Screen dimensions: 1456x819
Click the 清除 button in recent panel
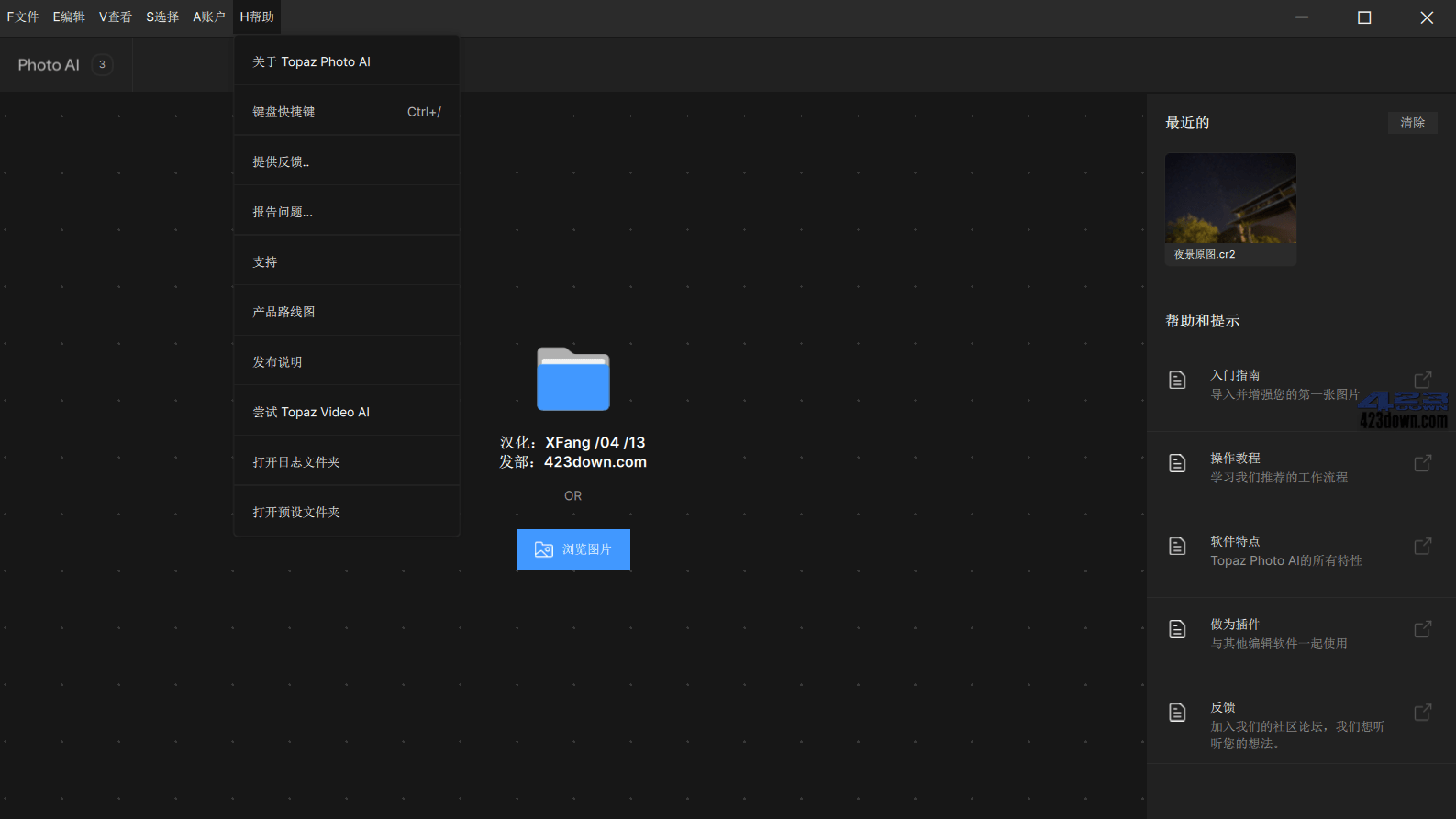(x=1413, y=123)
